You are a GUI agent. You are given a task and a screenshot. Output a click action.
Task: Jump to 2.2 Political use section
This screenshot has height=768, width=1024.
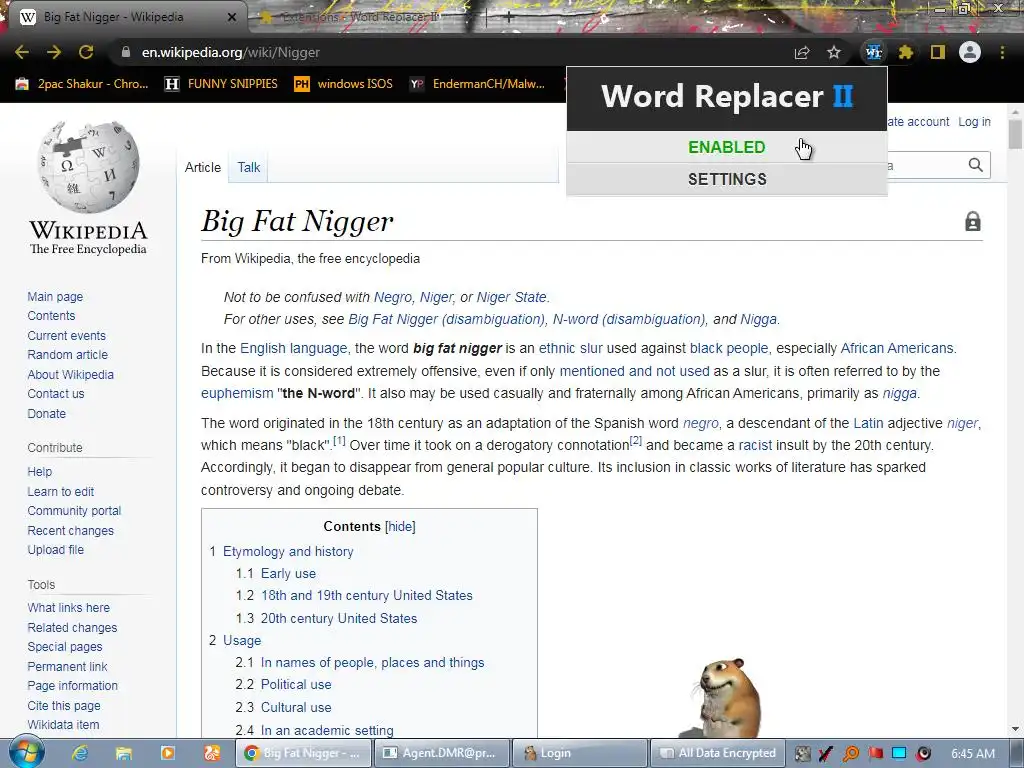pos(296,684)
